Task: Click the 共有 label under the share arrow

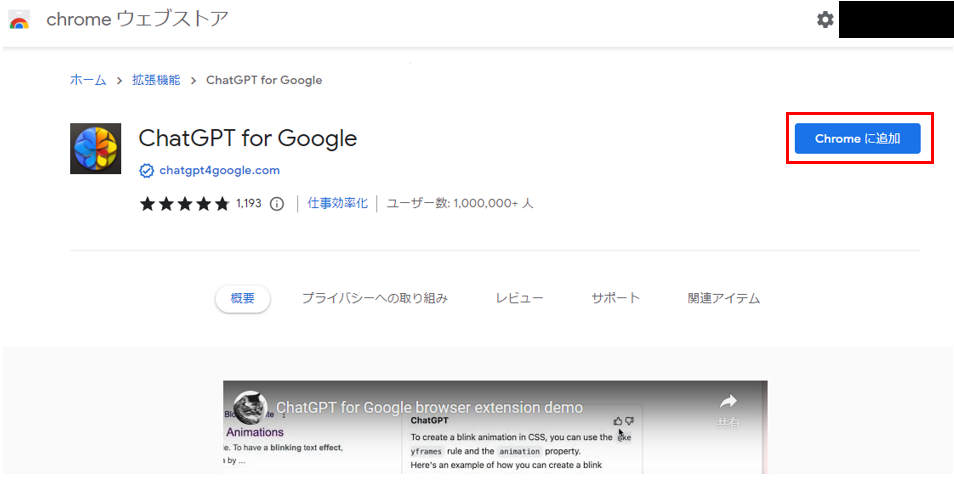Action: (728, 422)
